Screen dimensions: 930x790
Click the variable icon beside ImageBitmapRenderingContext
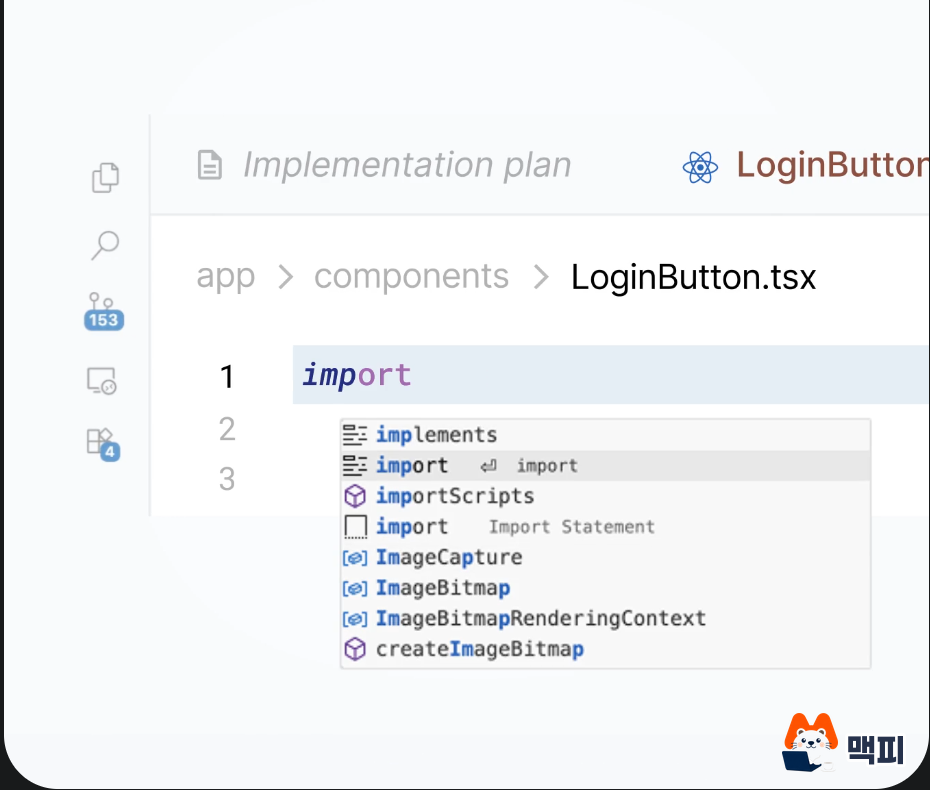355,619
